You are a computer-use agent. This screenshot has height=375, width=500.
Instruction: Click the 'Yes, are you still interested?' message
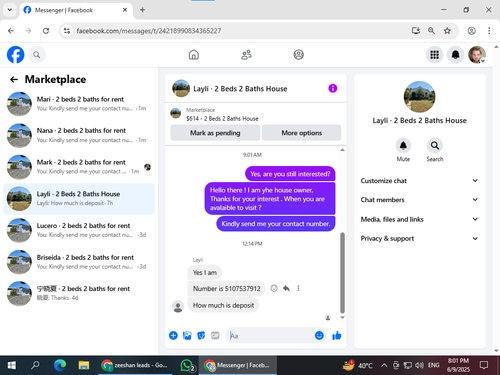click(x=290, y=174)
